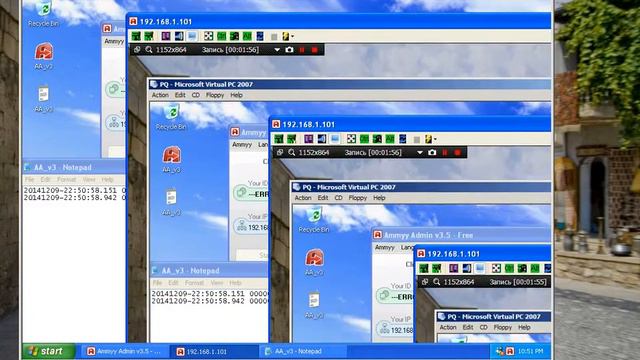The height and width of the screenshot is (360, 640).
Task: Click full screen icon in innermost 192.168.1.101 toolbar
Action: 496,269
